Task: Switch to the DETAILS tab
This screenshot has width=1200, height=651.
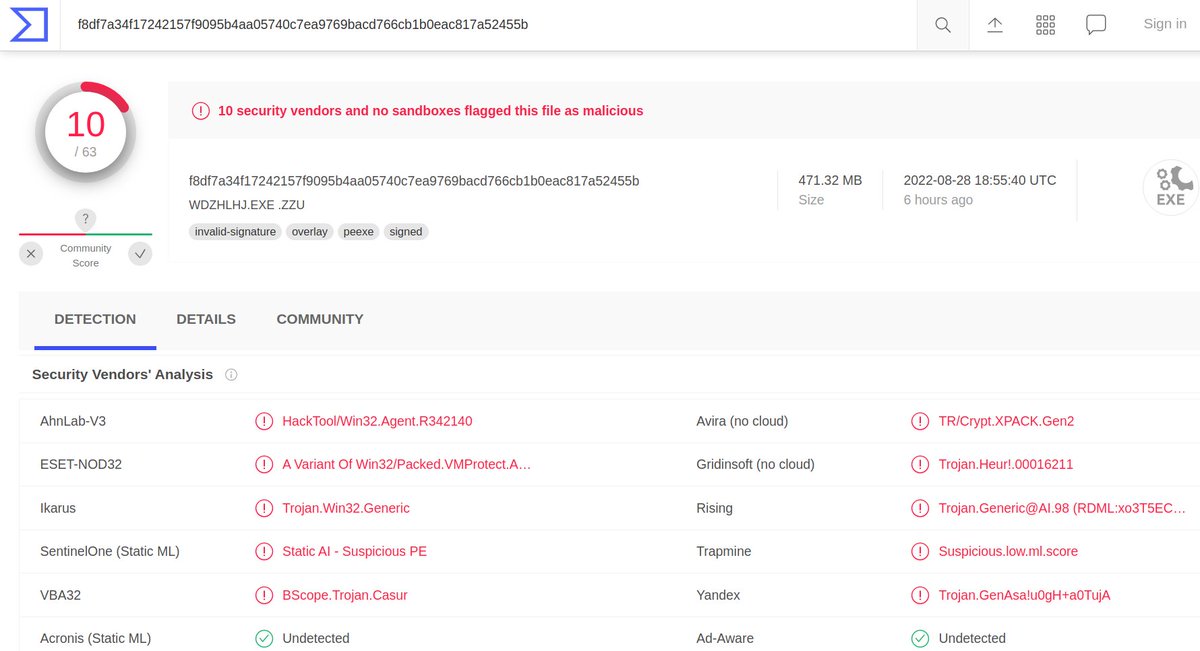Action: 206,319
